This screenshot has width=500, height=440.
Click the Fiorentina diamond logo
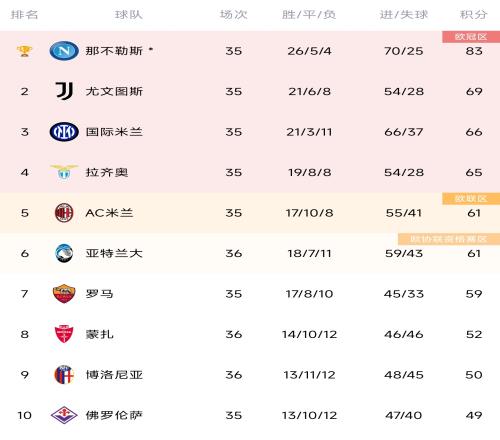pos(64,415)
